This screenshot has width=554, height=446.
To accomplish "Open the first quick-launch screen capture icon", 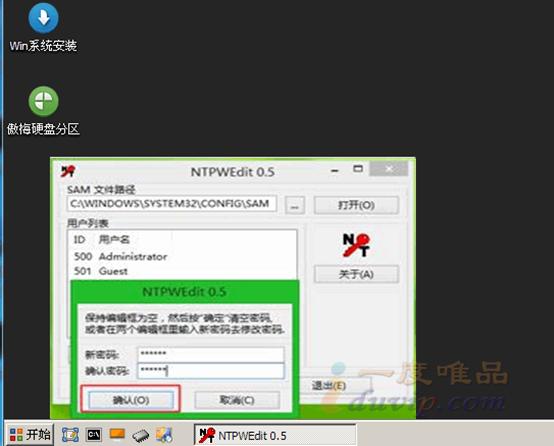I will click(x=70, y=434).
